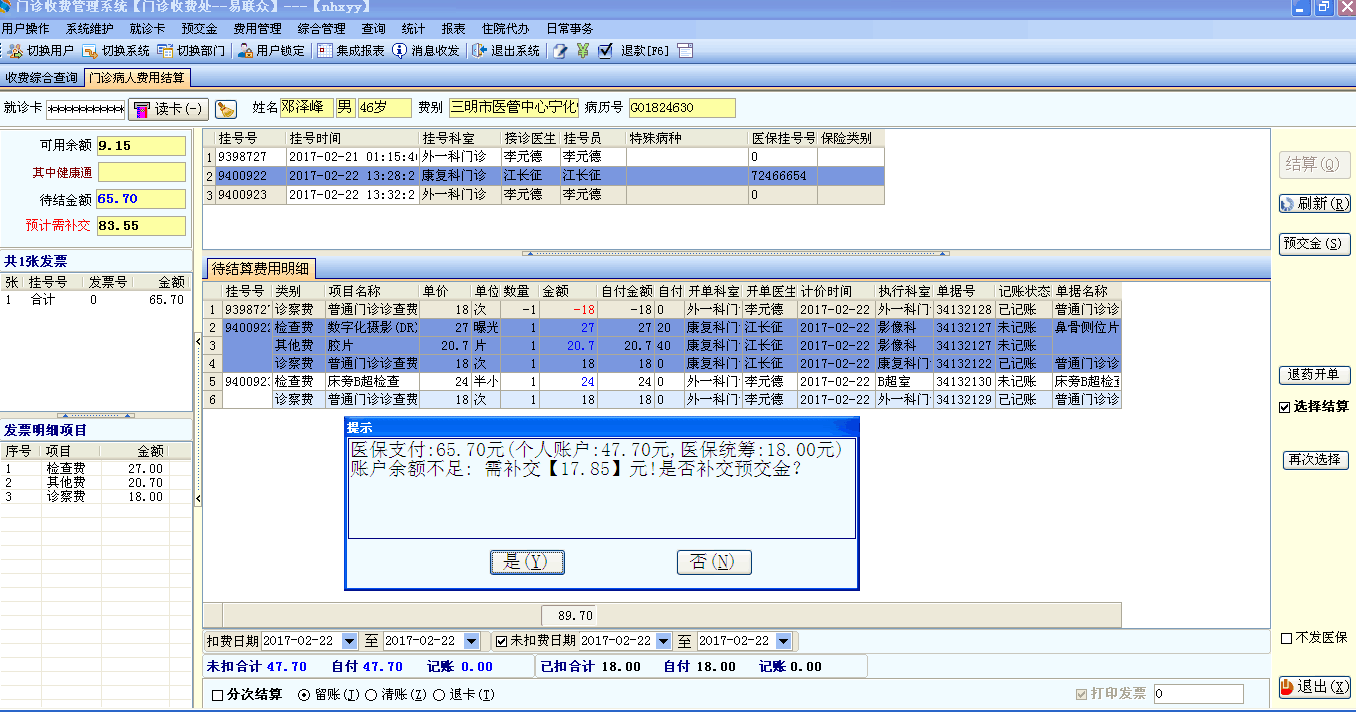Open the 扣费日期 start date dropdown
This screenshot has width=1356, height=712.
(349, 641)
